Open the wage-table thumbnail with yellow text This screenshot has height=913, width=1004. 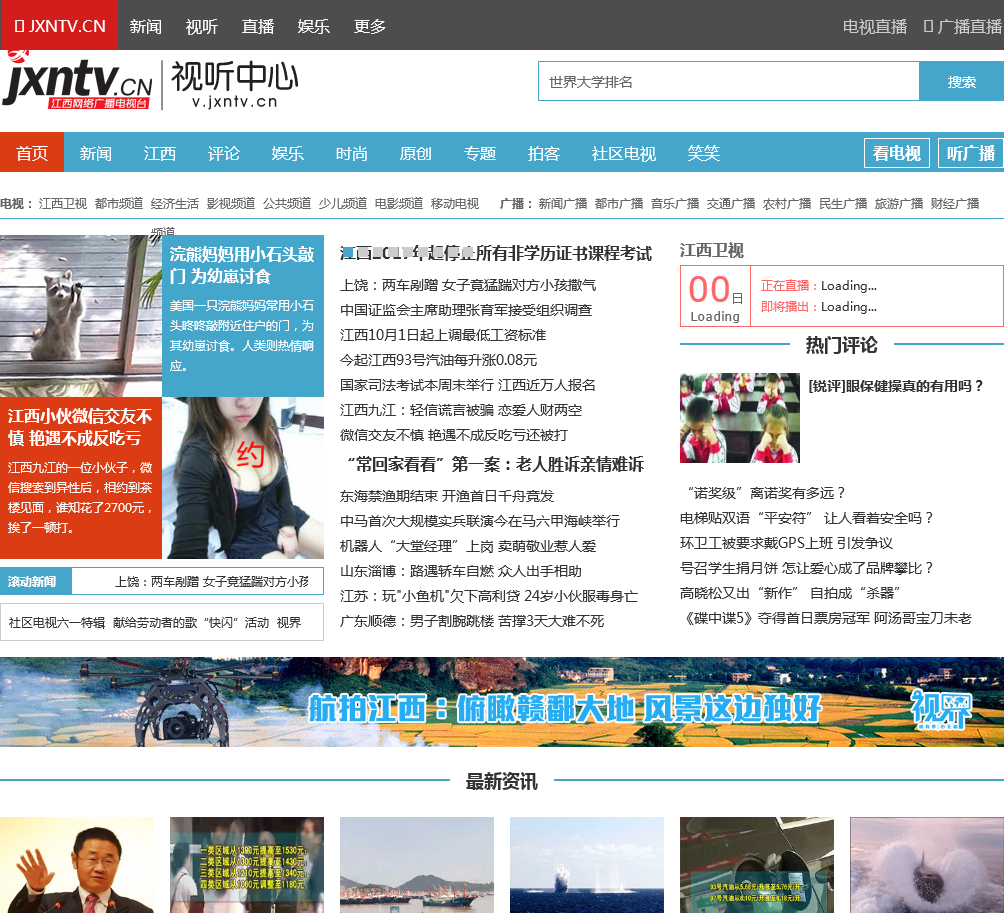coord(247,865)
